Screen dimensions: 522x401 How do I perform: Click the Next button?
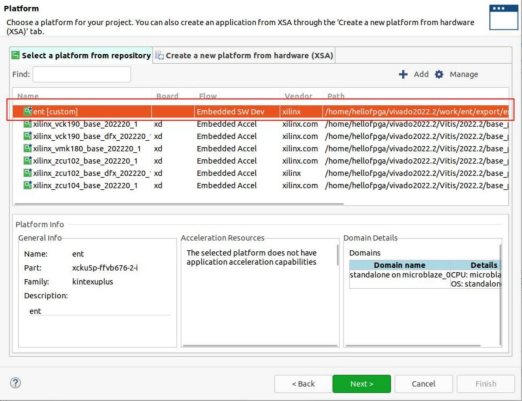(x=362, y=384)
